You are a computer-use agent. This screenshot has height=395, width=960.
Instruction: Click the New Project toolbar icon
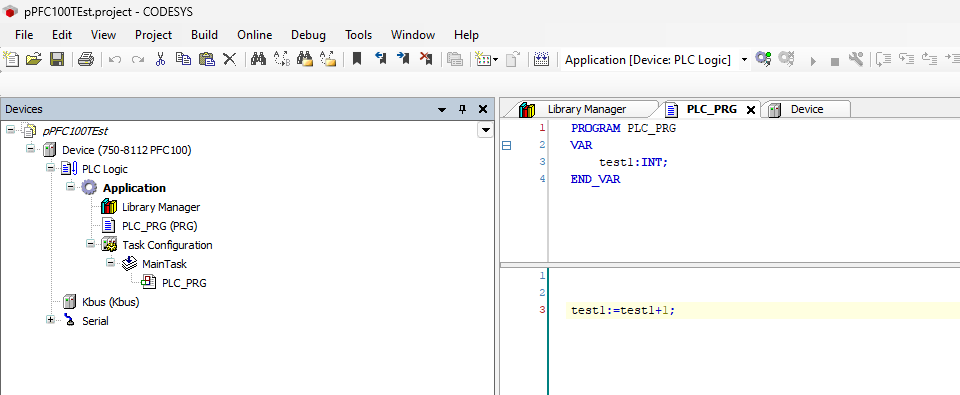tap(12, 59)
